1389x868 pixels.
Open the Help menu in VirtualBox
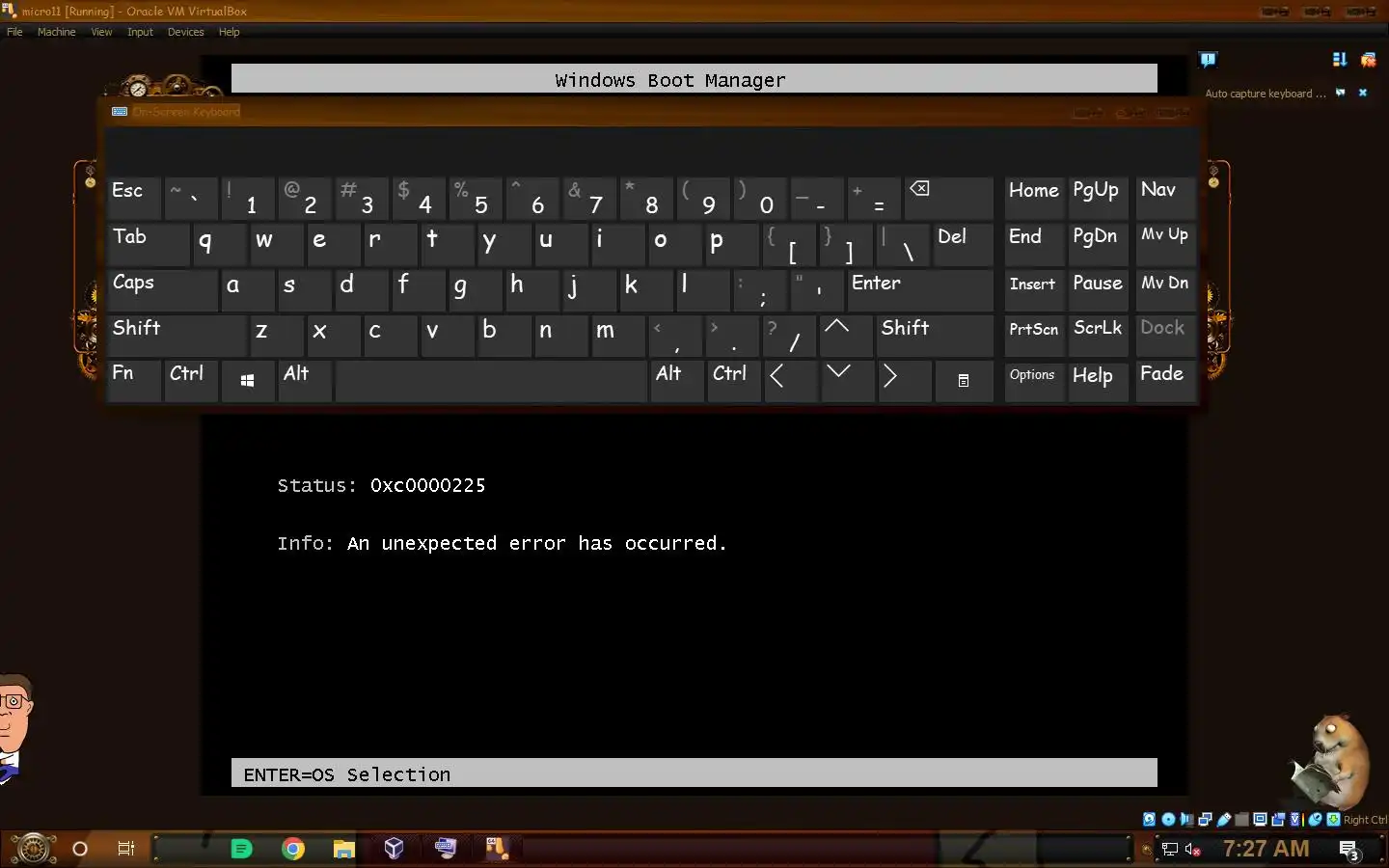coord(229,32)
